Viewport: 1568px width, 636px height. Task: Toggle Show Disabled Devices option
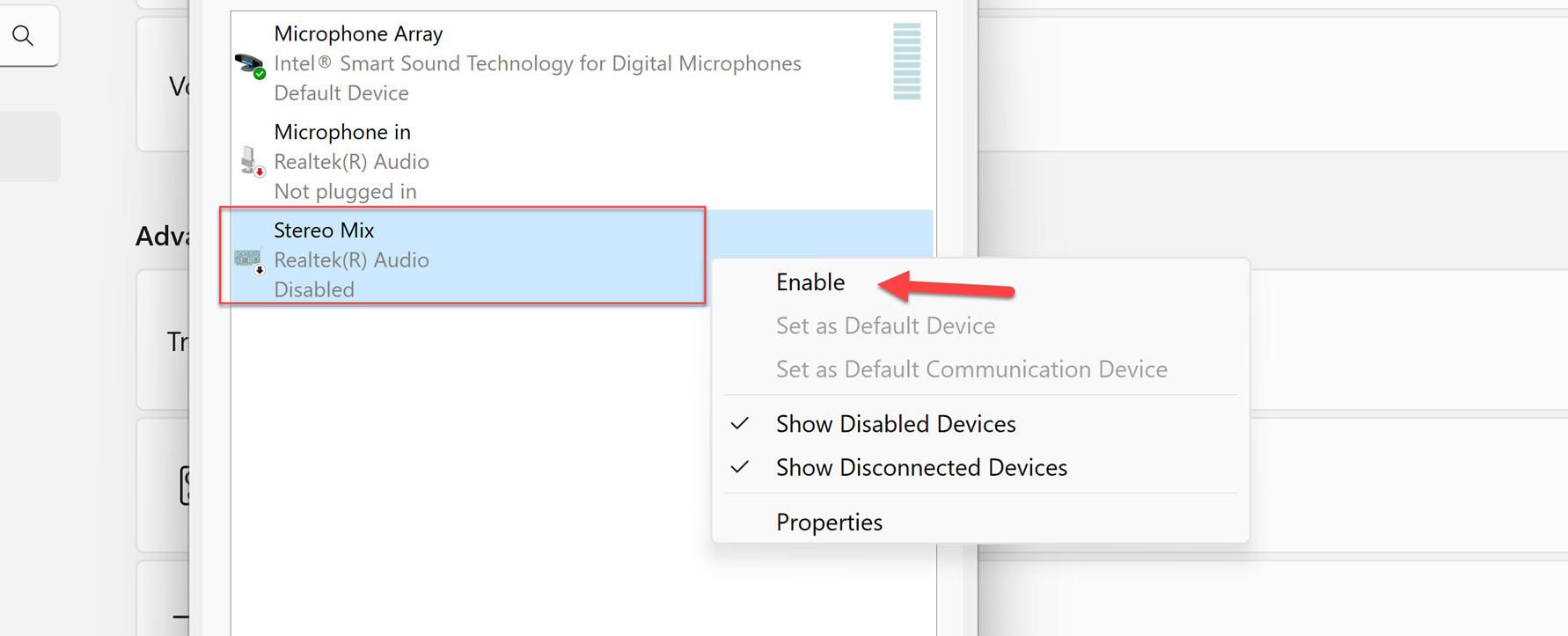point(895,423)
